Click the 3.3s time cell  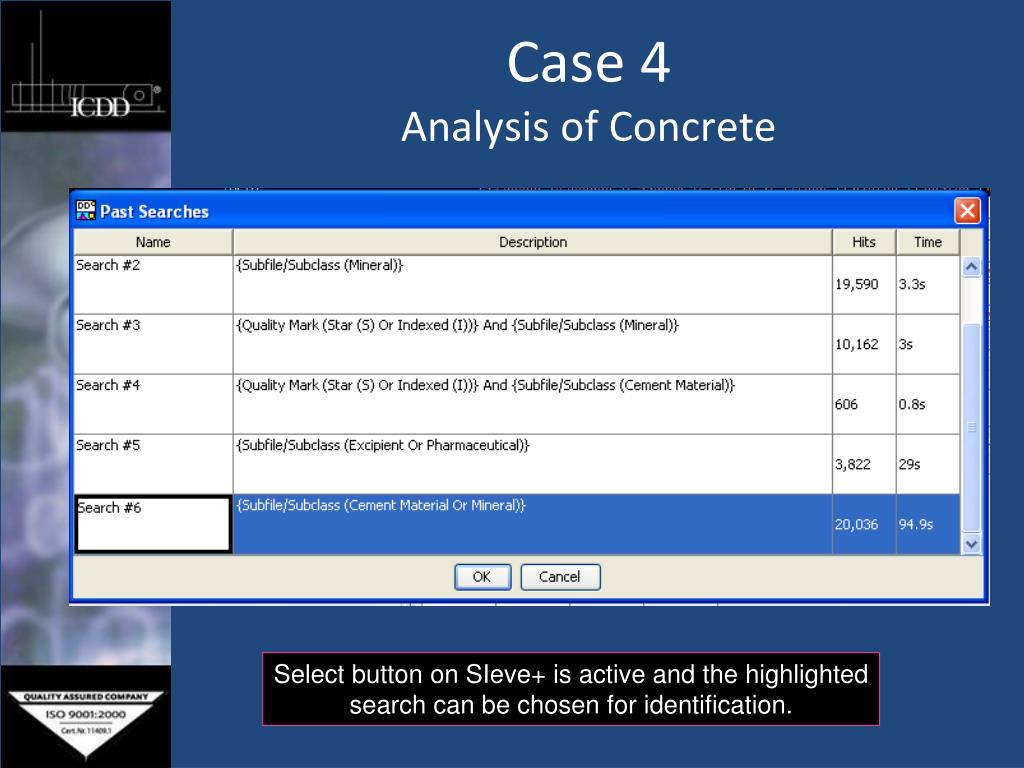(927, 284)
